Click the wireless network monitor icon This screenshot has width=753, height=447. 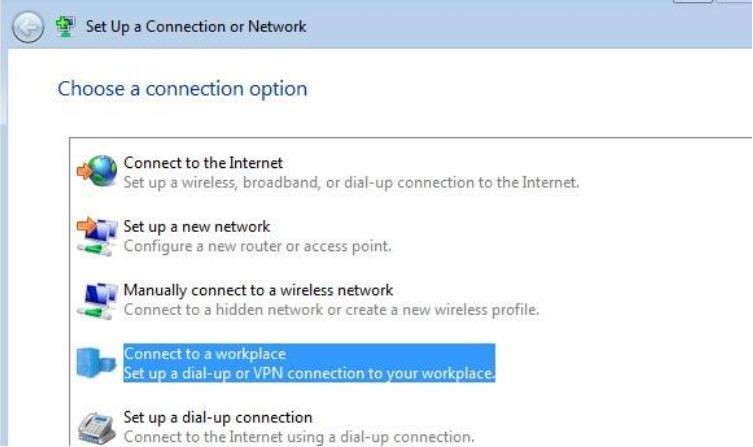click(x=97, y=300)
